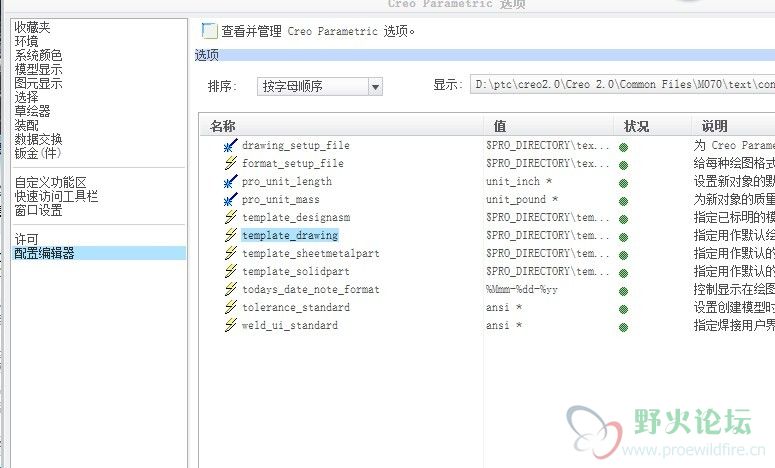Select 环境 in the sidebar

pyautogui.click(x=26, y=41)
